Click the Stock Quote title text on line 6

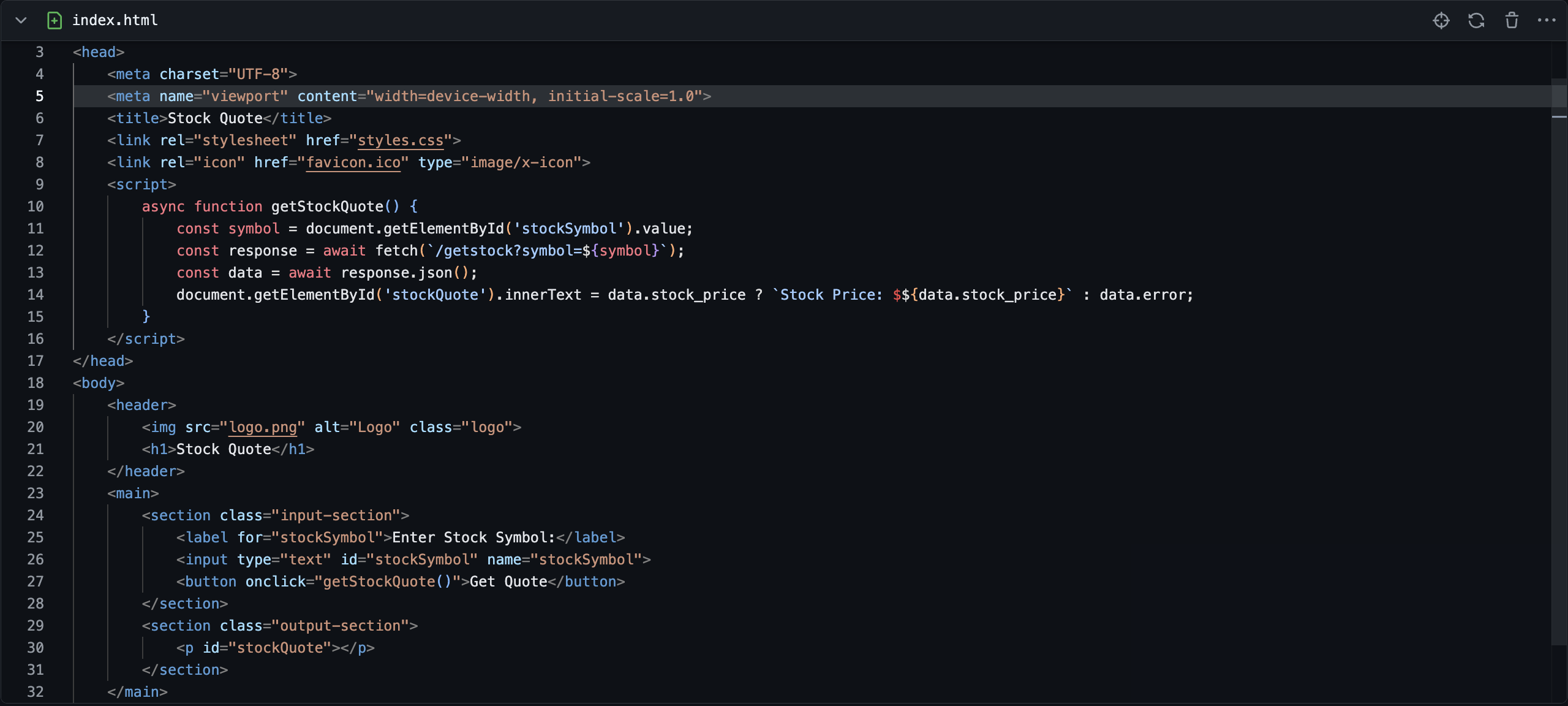[215, 118]
